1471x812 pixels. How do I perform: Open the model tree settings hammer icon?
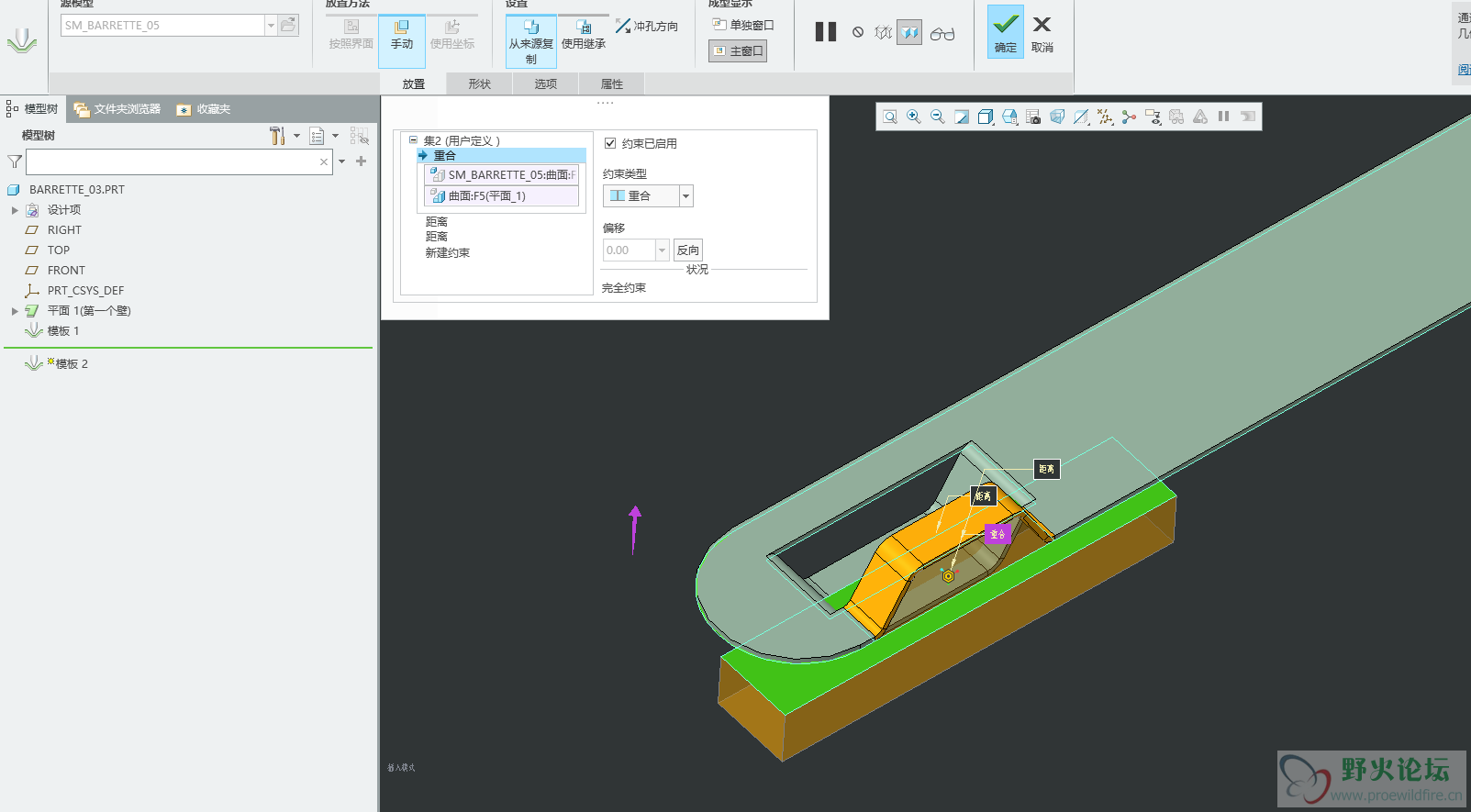click(x=277, y=136)
